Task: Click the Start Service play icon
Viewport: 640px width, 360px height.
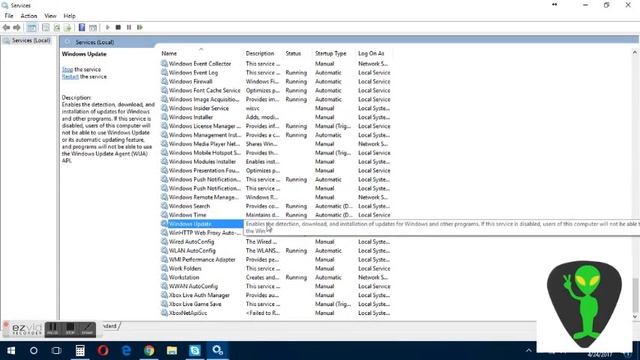Action: click(x=108, y=27)
